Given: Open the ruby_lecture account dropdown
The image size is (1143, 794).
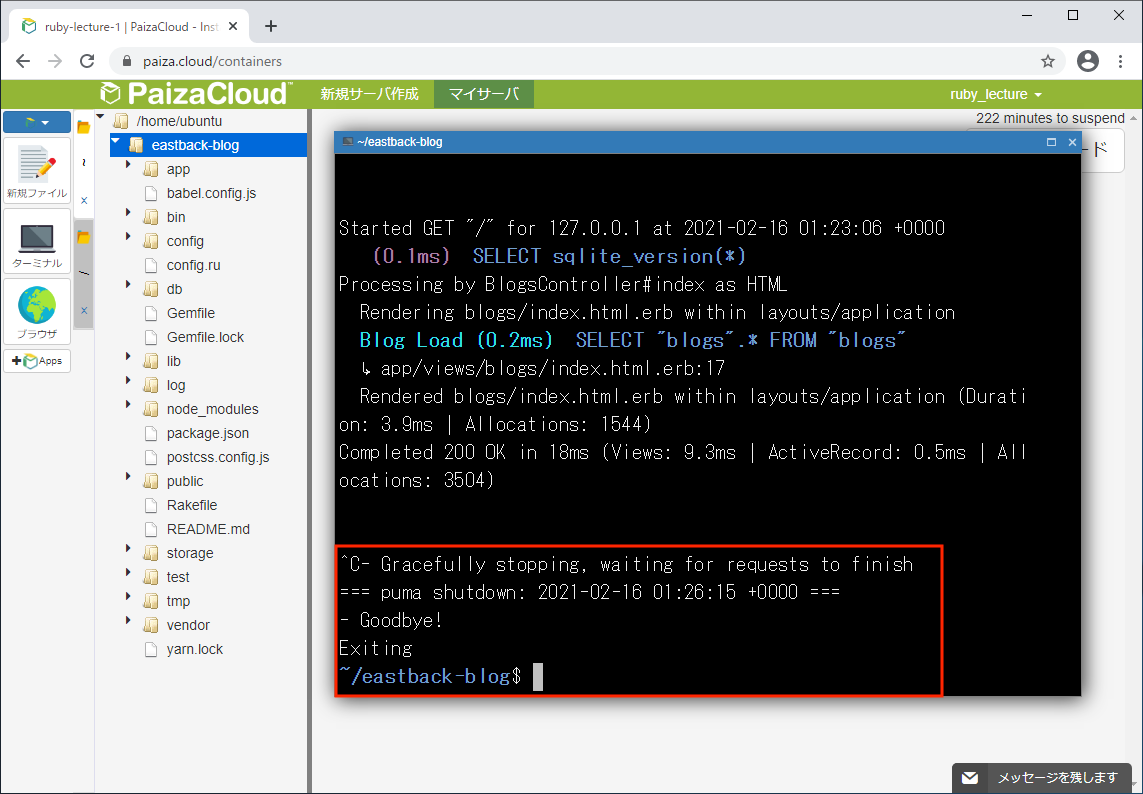Looking at the screenshot, I should pos(995,94).
